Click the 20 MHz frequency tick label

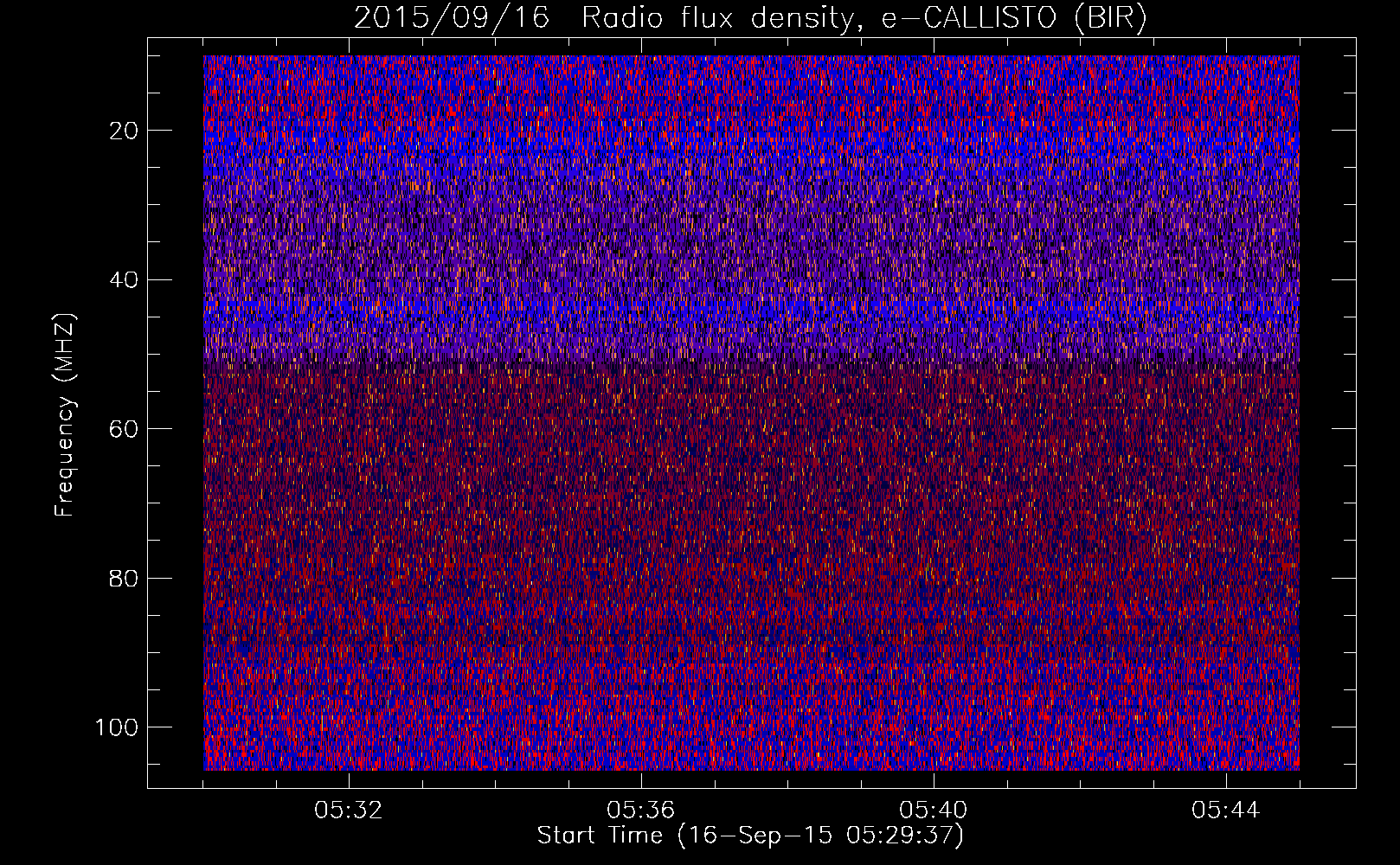point(124,131)
